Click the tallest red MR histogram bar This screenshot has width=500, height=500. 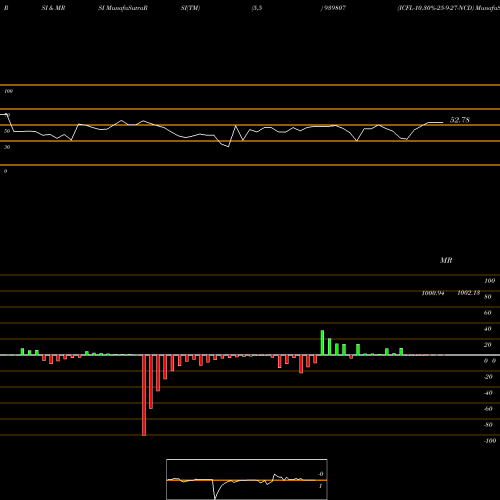(x=144, y=395)
